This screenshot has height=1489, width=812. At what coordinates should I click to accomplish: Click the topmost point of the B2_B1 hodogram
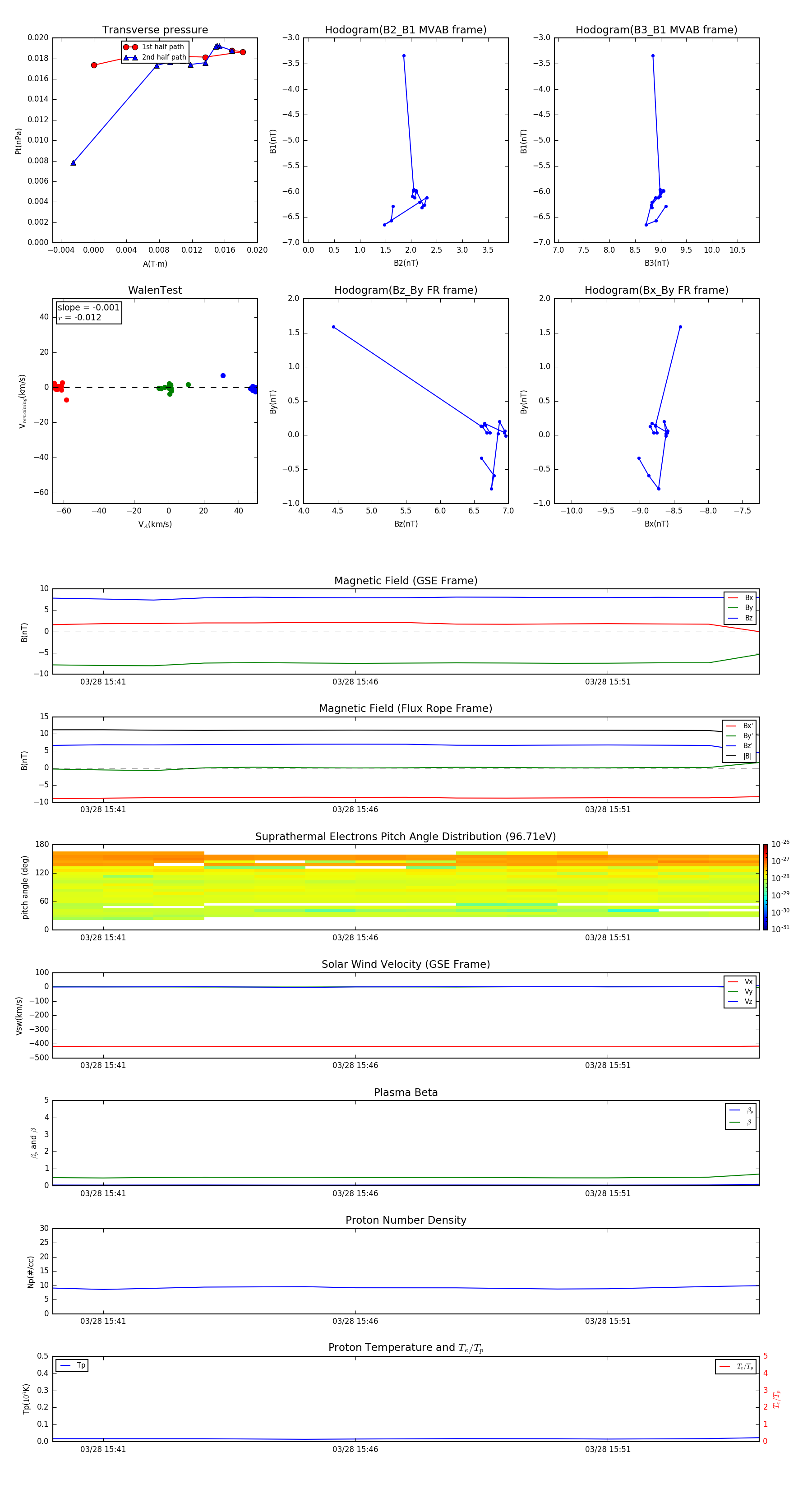pos(404,56)
